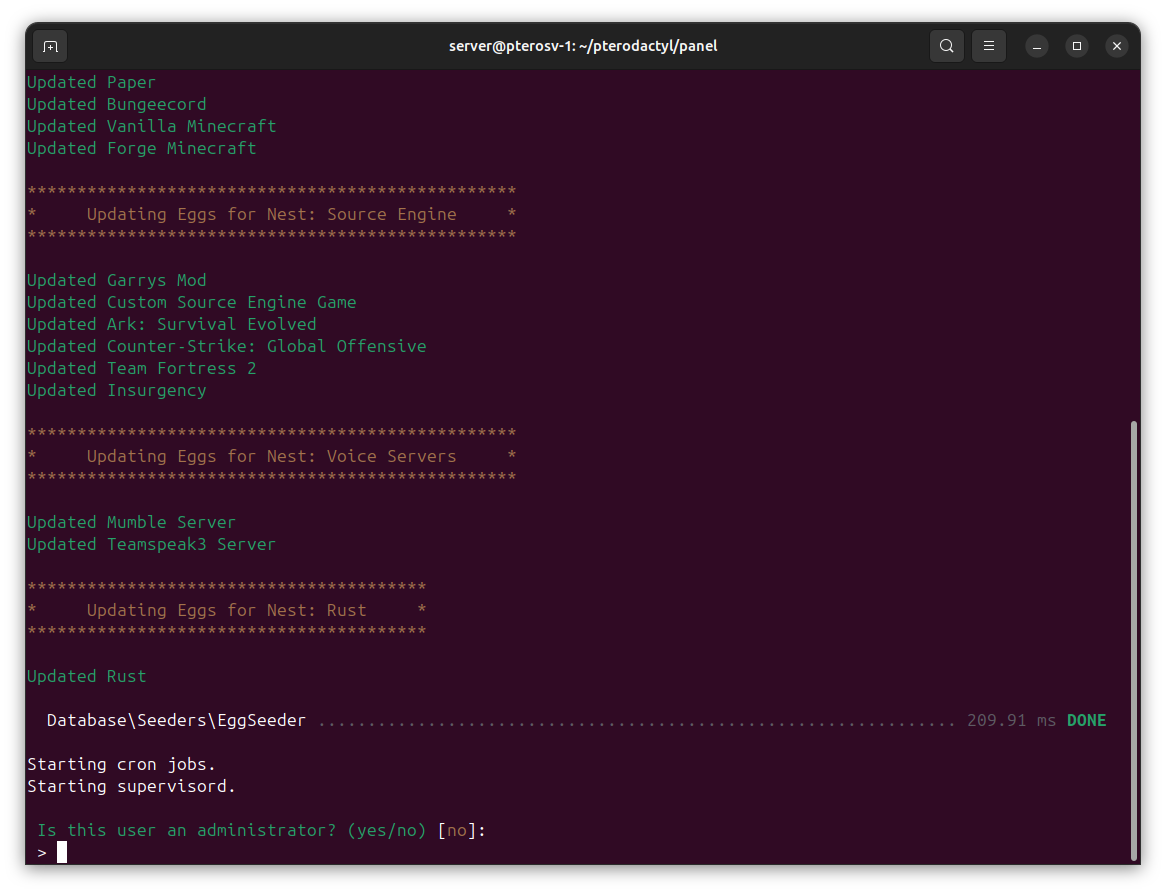
Task: Click the green DONE status text
Action: [1086, 720]
